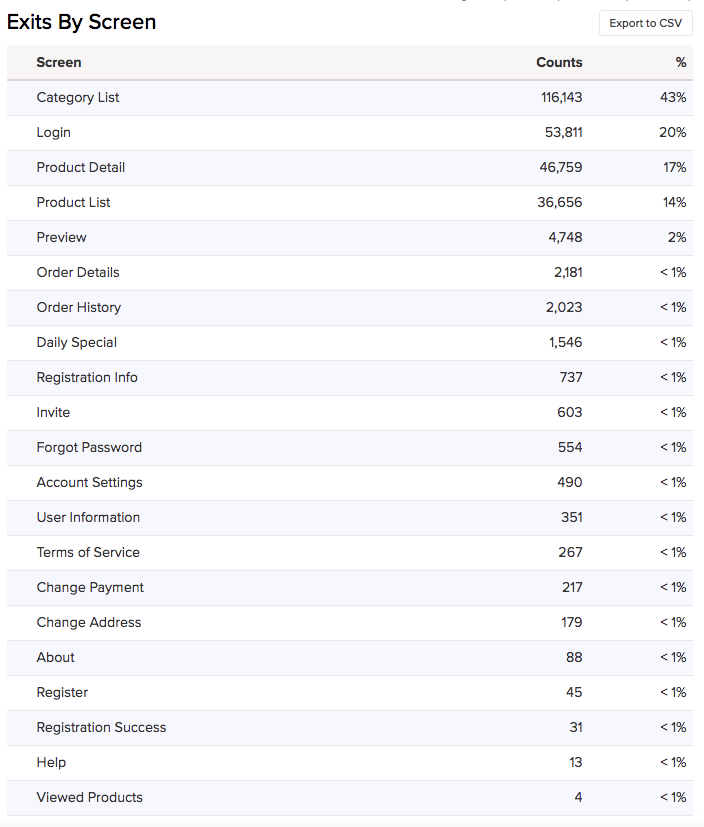
Task: Select the Help screen row
Action: [x=51, y=762]
